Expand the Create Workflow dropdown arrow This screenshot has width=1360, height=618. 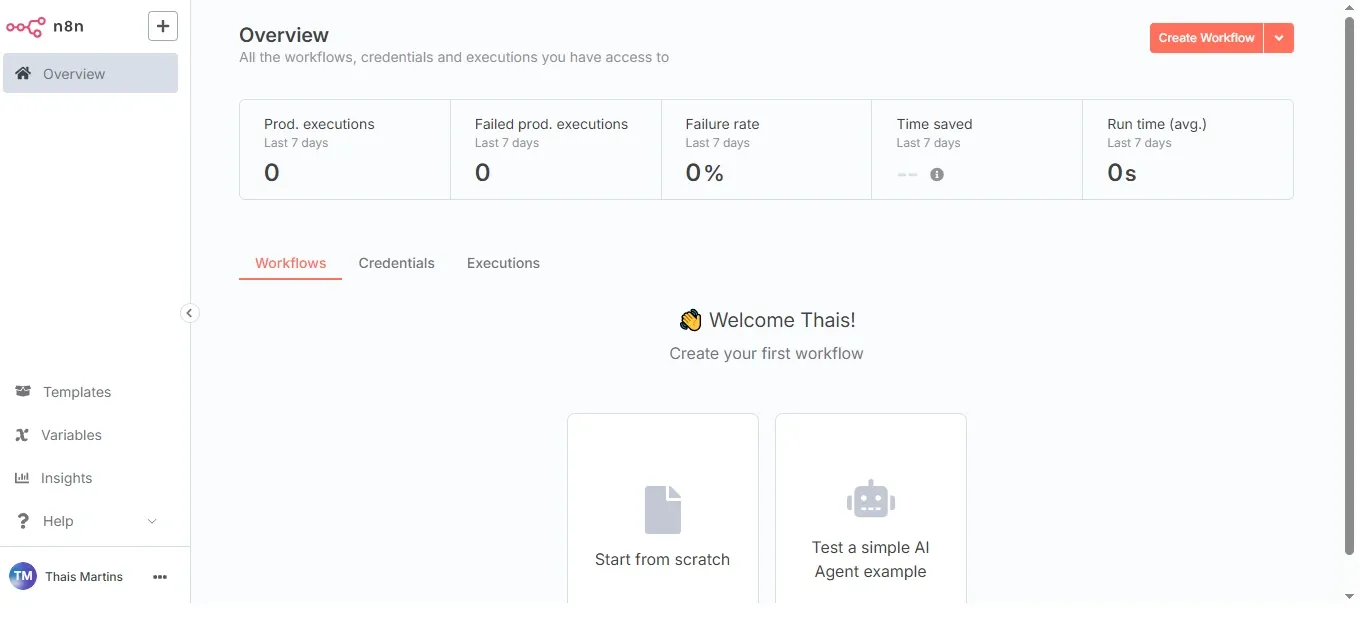(1279, 38)
